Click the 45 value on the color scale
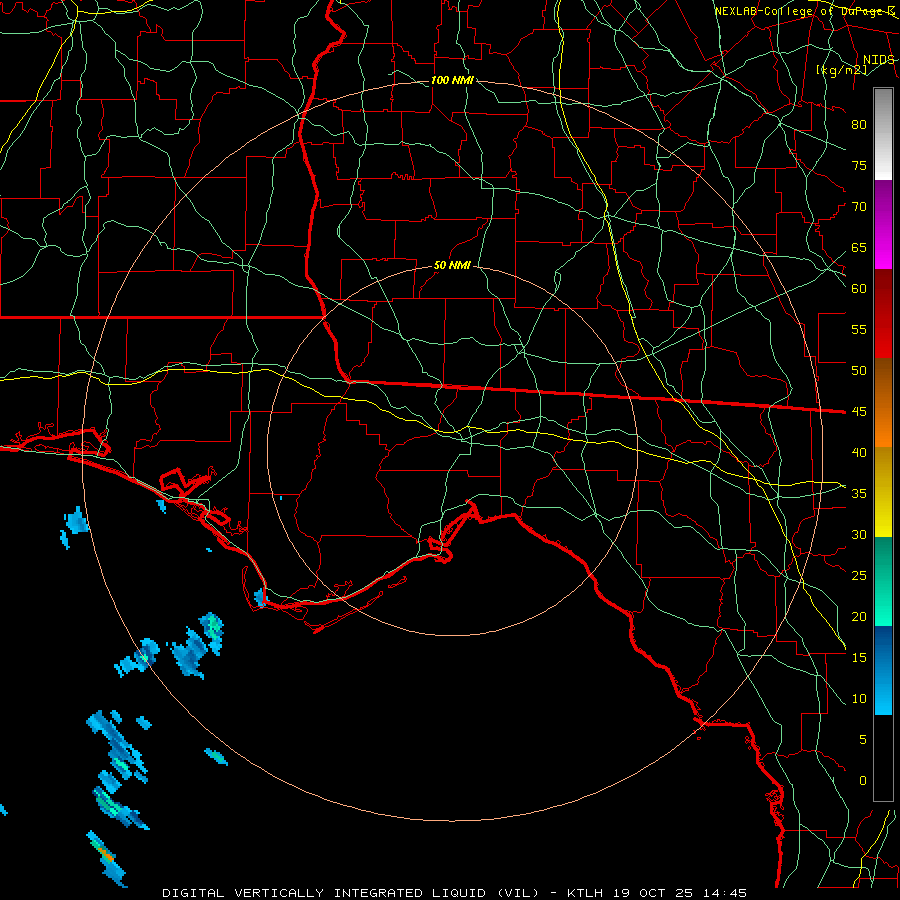Screen dimensions: 900x900 859,412
